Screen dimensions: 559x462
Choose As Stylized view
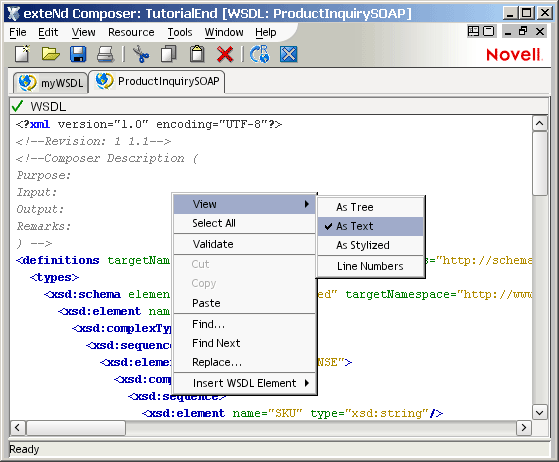point(370,245)
